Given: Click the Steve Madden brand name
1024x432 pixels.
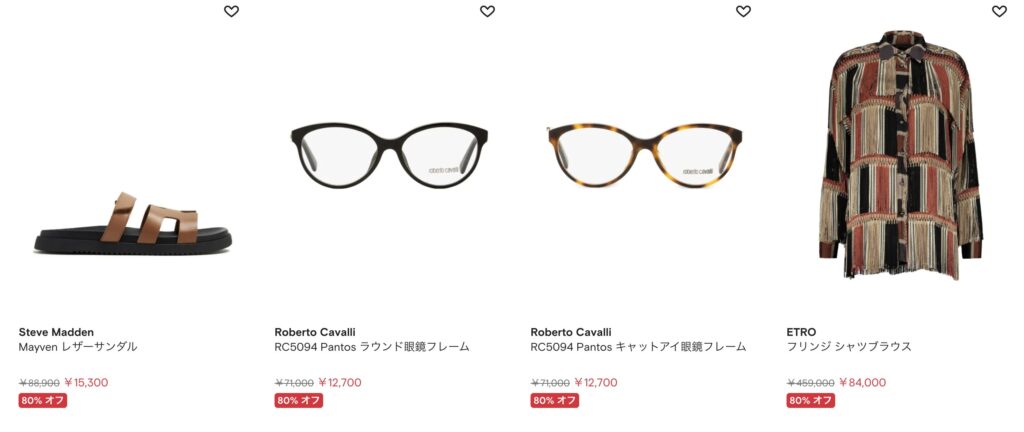Looking at the screenshot, I should 56,332.
